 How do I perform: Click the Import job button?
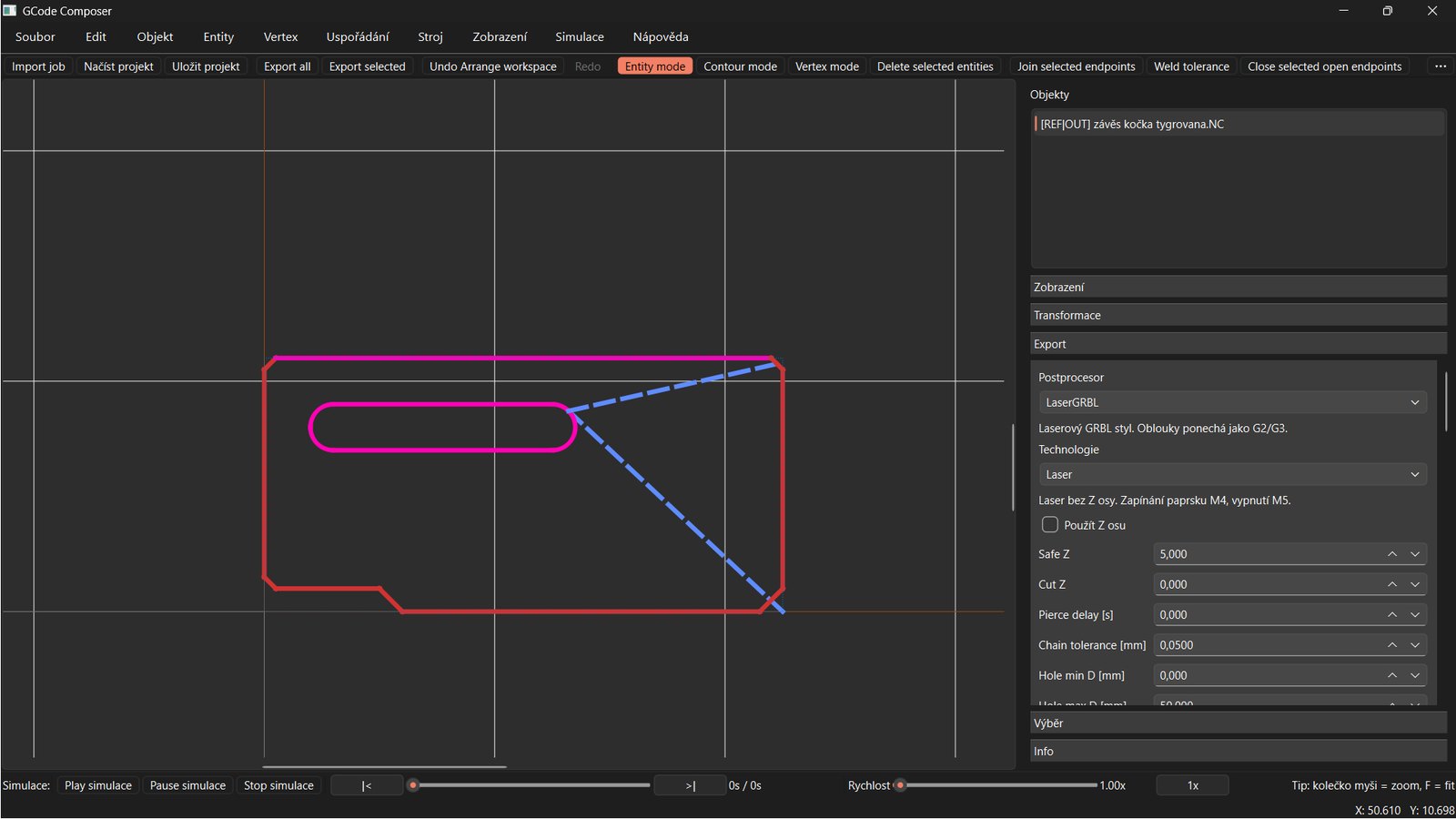click(x=38, y=66)
